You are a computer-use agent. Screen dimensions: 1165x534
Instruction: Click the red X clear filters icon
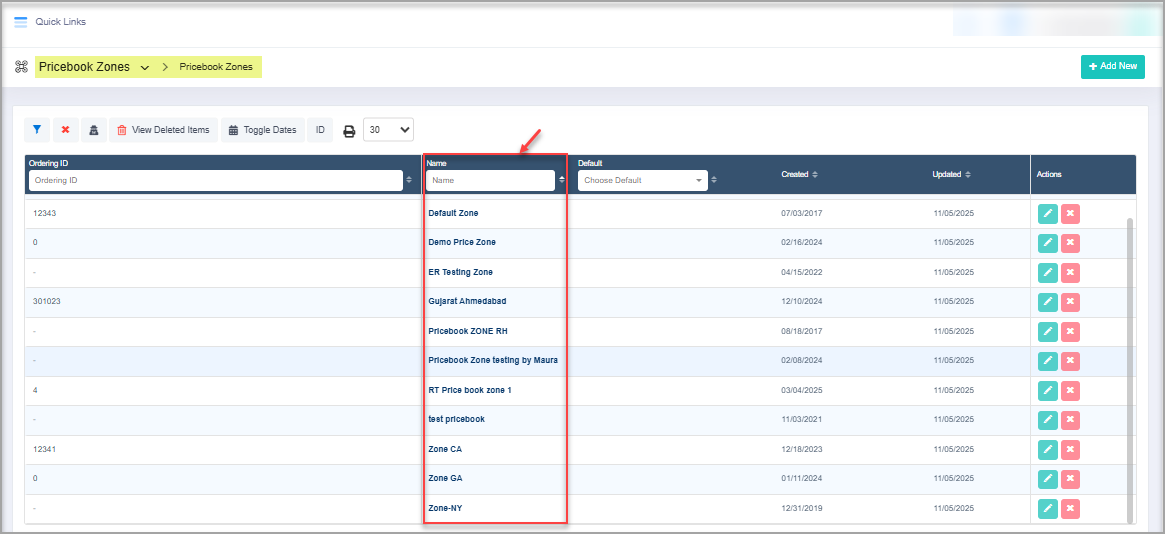(65, 130)
